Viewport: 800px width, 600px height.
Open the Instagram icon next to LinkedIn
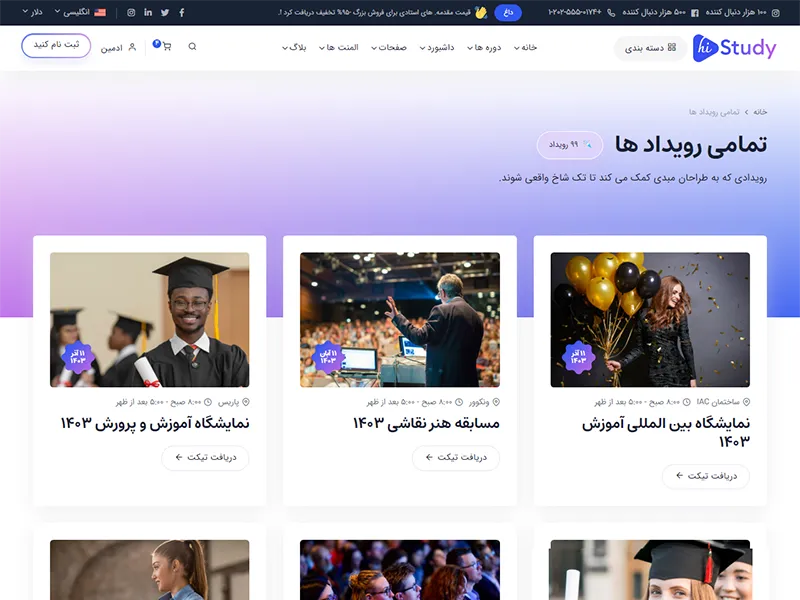tap(131, 13)
